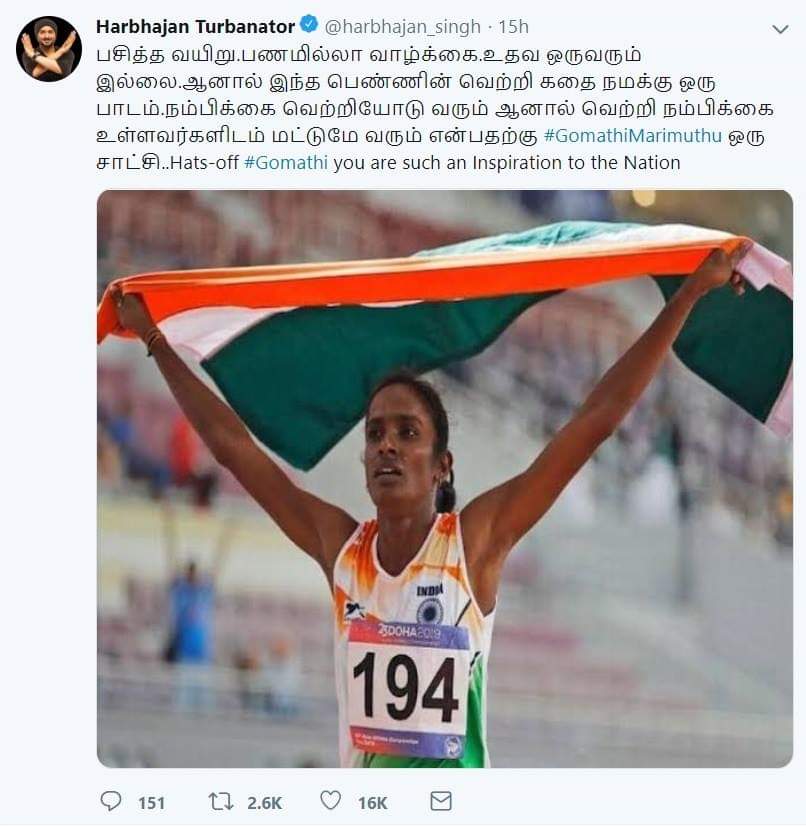Click the English line "Inspiration to the Nation"
Image resolution: width=806 pixels, height=827 pixels.
(x=576, y=162)
